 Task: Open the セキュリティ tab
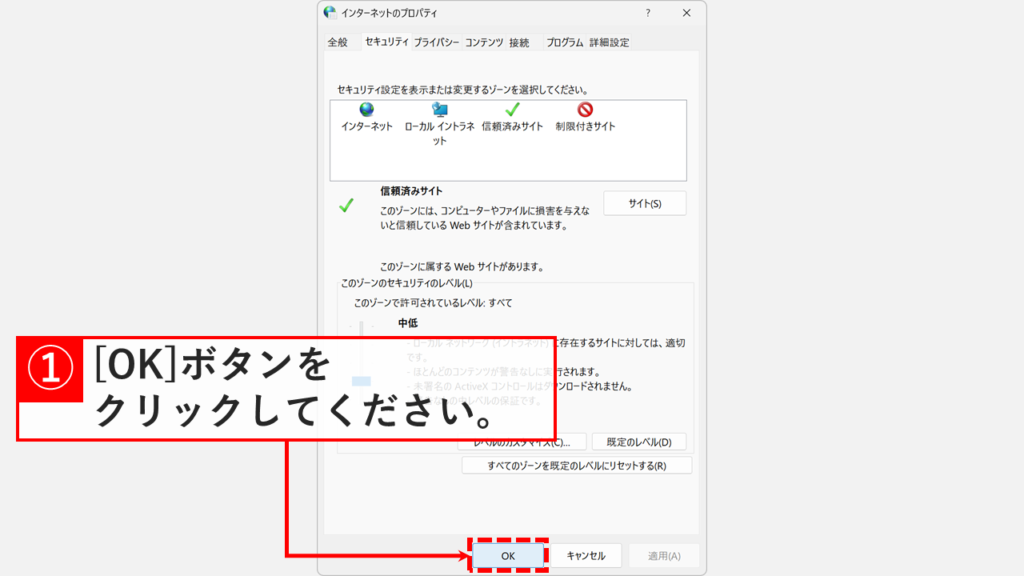coord(386,42)
